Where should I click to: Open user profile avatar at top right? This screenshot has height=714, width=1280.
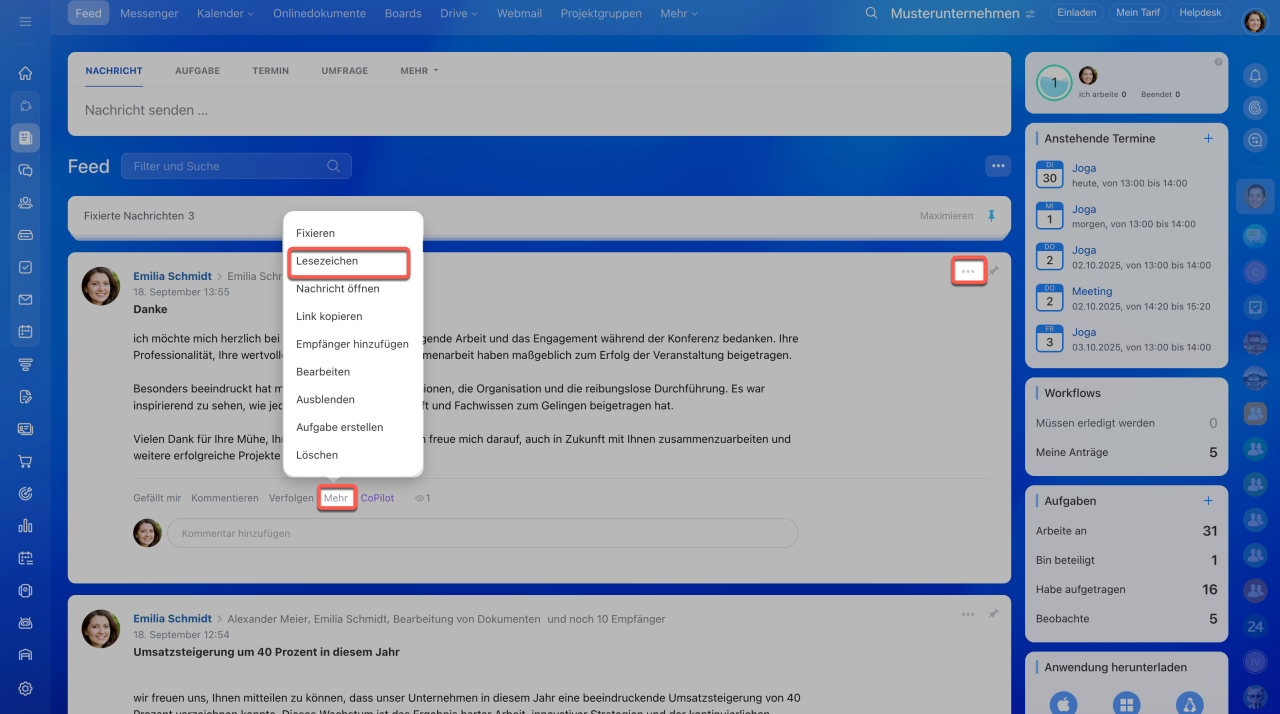point(1254,21)
